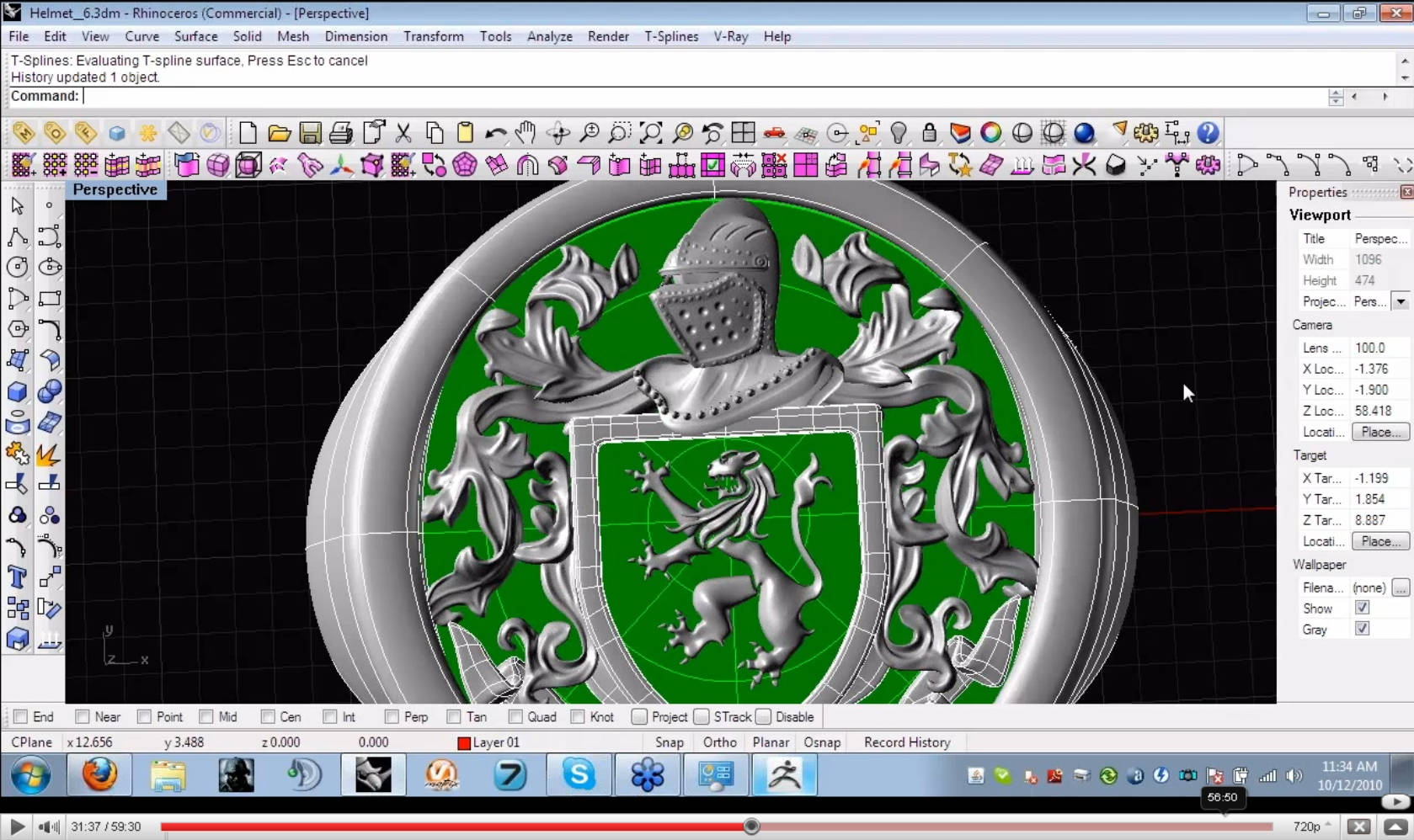The image size is (1414, 840).
Task: Toggle the Quad osnap checkbox
Action: (515, 717)
